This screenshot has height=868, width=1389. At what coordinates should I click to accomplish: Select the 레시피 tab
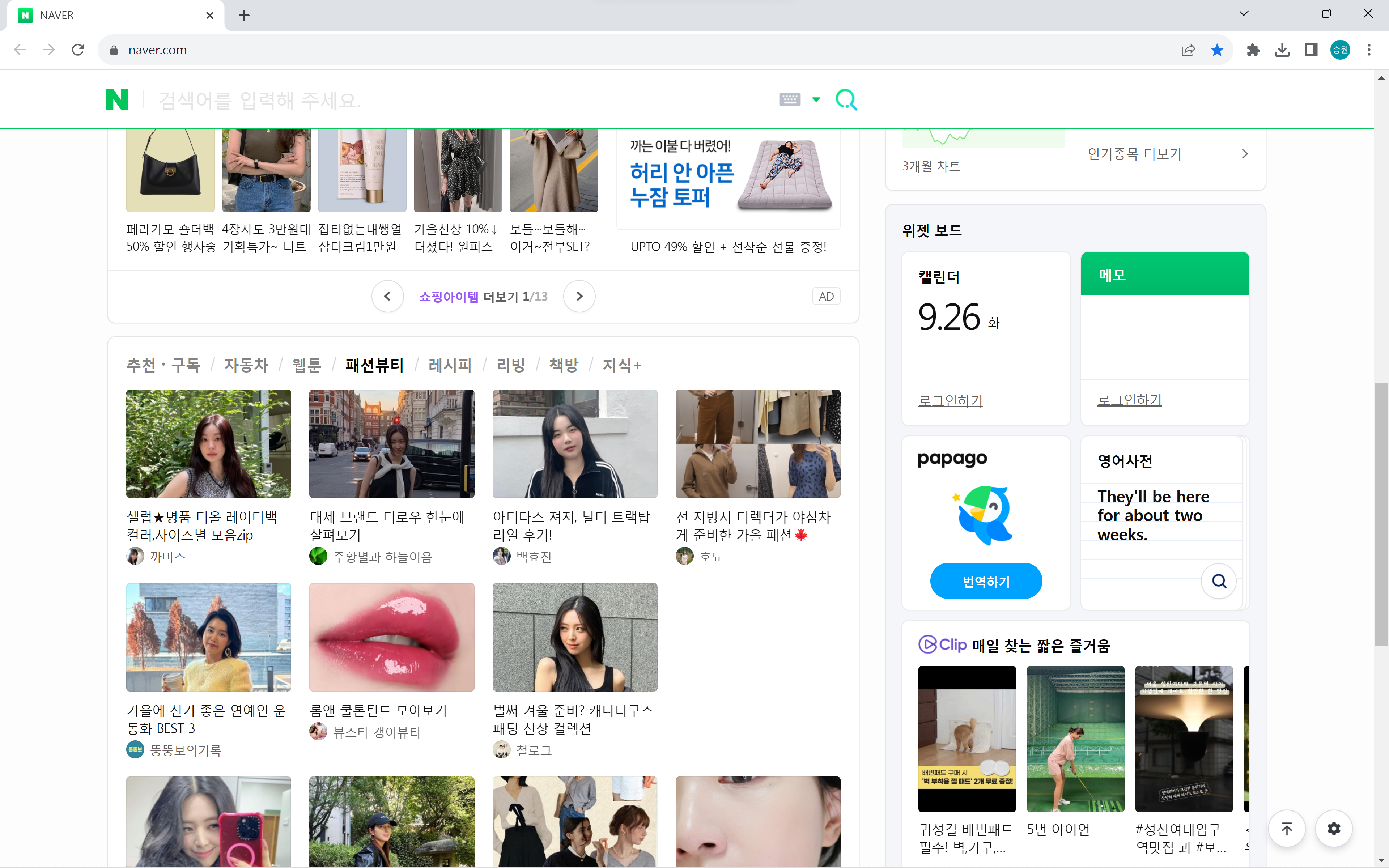(449, 365)
